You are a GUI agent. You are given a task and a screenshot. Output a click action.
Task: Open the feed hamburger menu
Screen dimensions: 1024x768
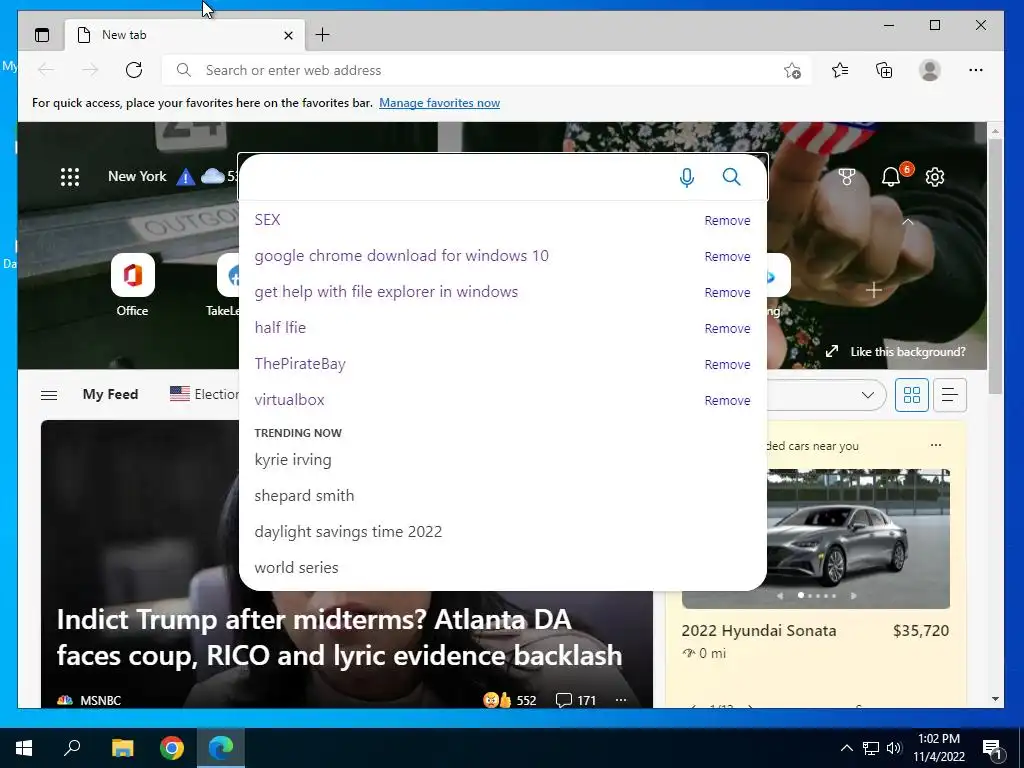[49, 395]
